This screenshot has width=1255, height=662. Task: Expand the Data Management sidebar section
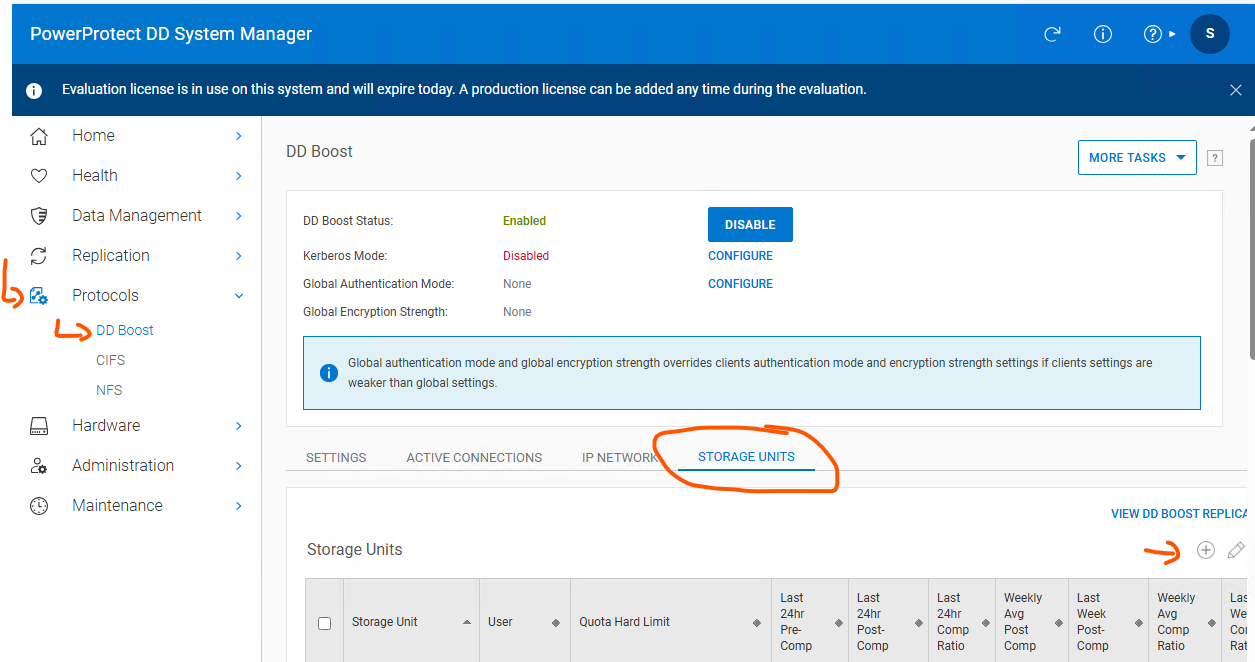coord(239,216)
